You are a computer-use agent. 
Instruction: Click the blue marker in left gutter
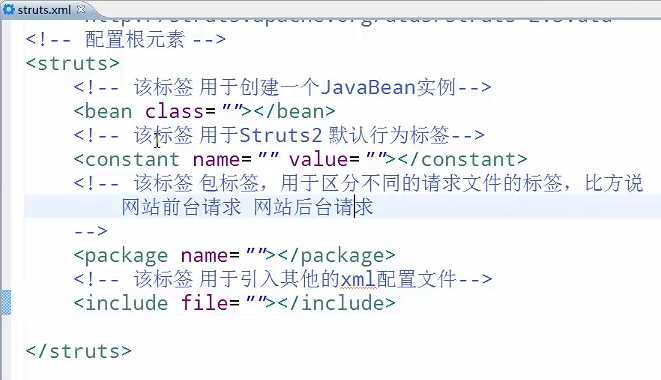[6, 302]
